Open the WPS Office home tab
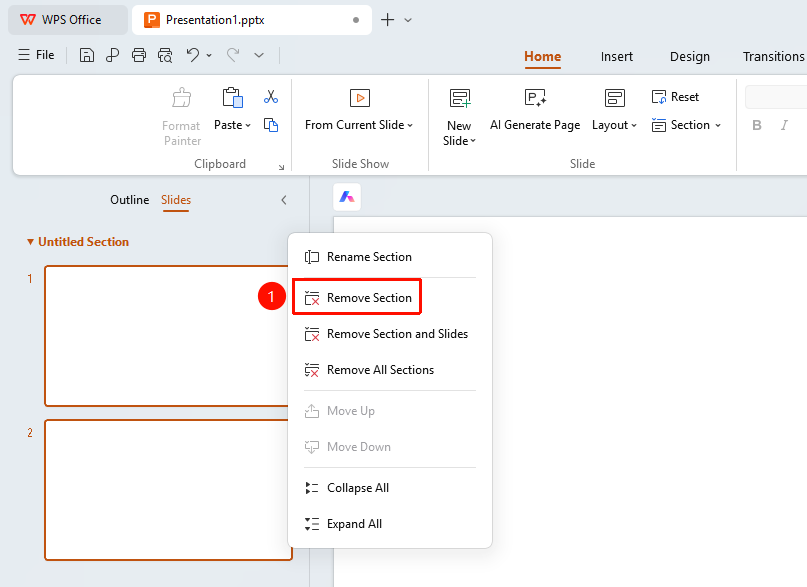This screenshot has height=587, width=807. pos(67,20)
